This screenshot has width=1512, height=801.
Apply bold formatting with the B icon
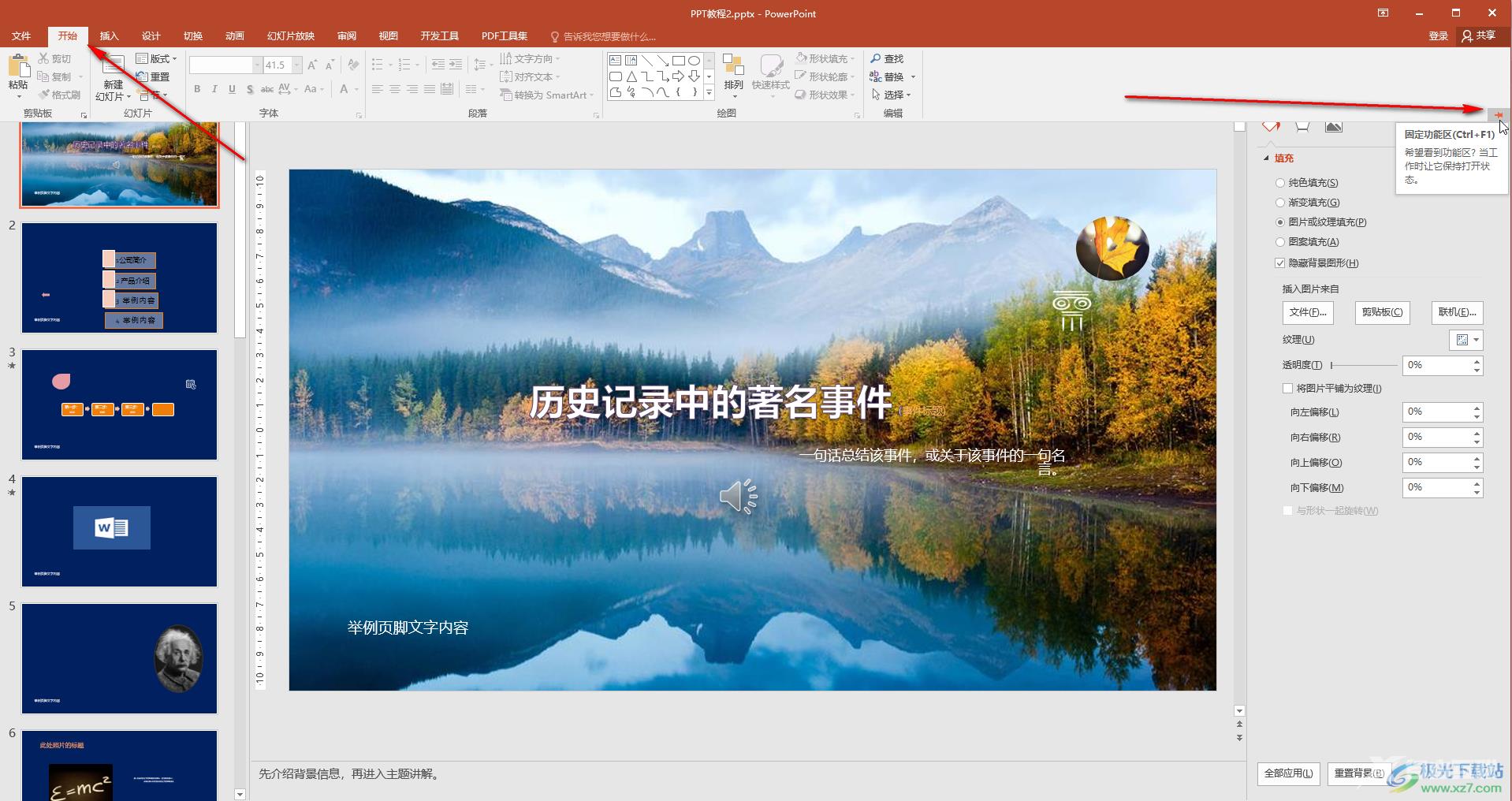[x=197, y=89]
